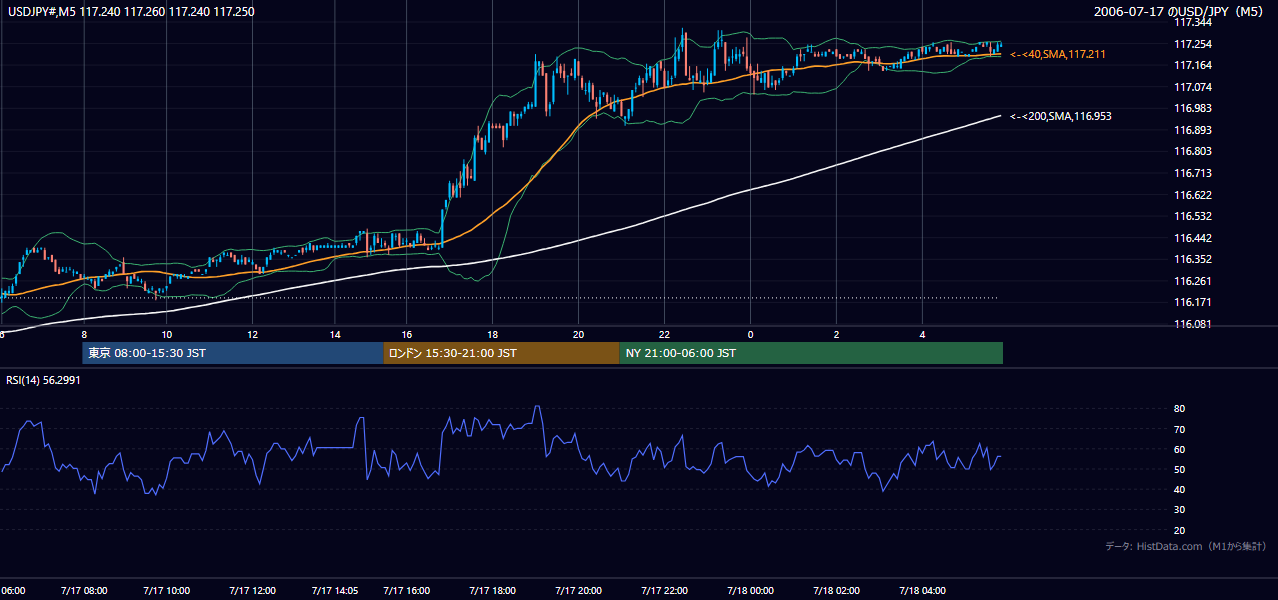Image resolution: width=1278 pixels, height=600 pixels.
Task: Select the 7/17 14:05 time label
Action: [335, 590]
